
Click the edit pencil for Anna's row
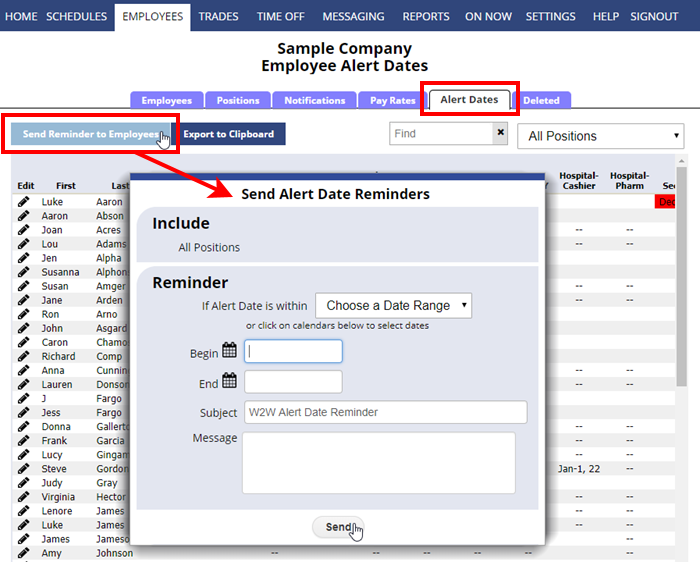[24, 370]
